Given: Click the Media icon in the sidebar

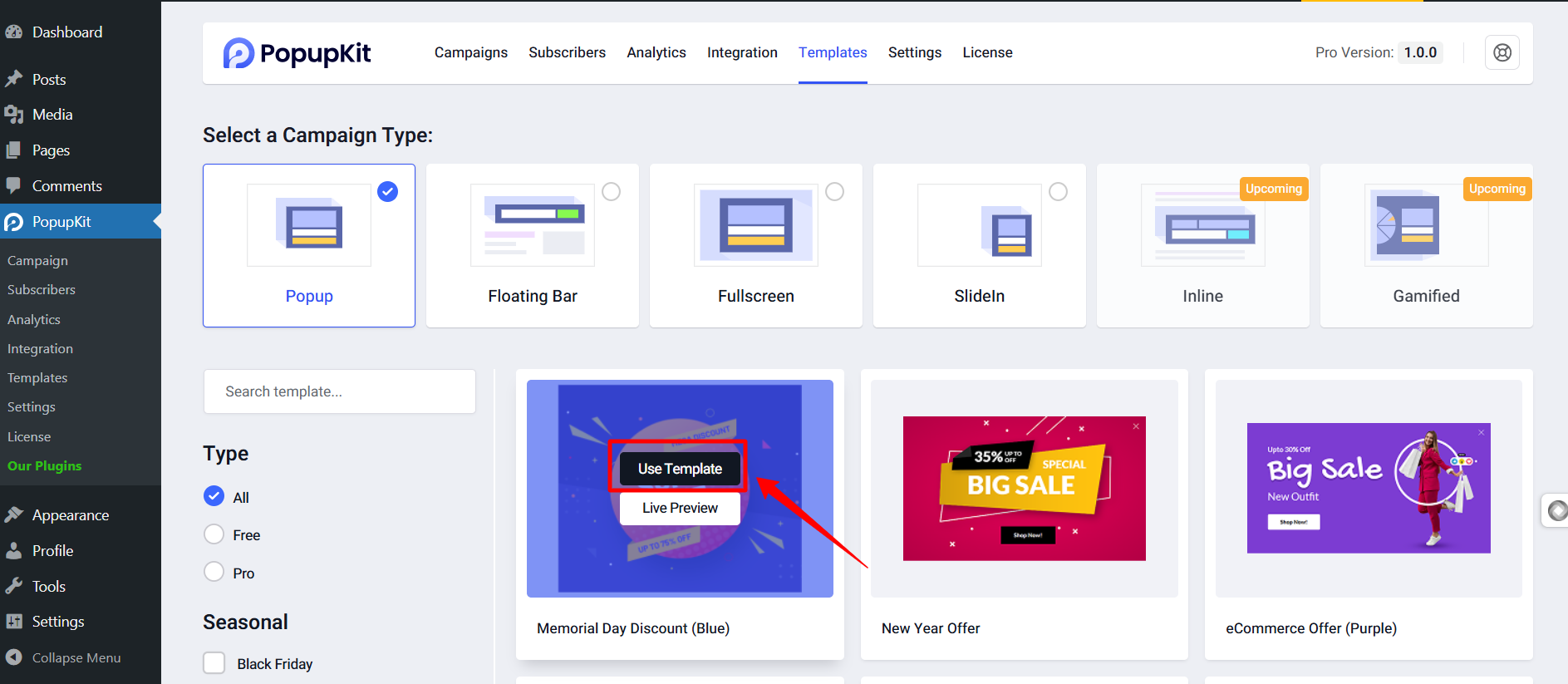Looking at the screenshot, I should coord(13,115).
